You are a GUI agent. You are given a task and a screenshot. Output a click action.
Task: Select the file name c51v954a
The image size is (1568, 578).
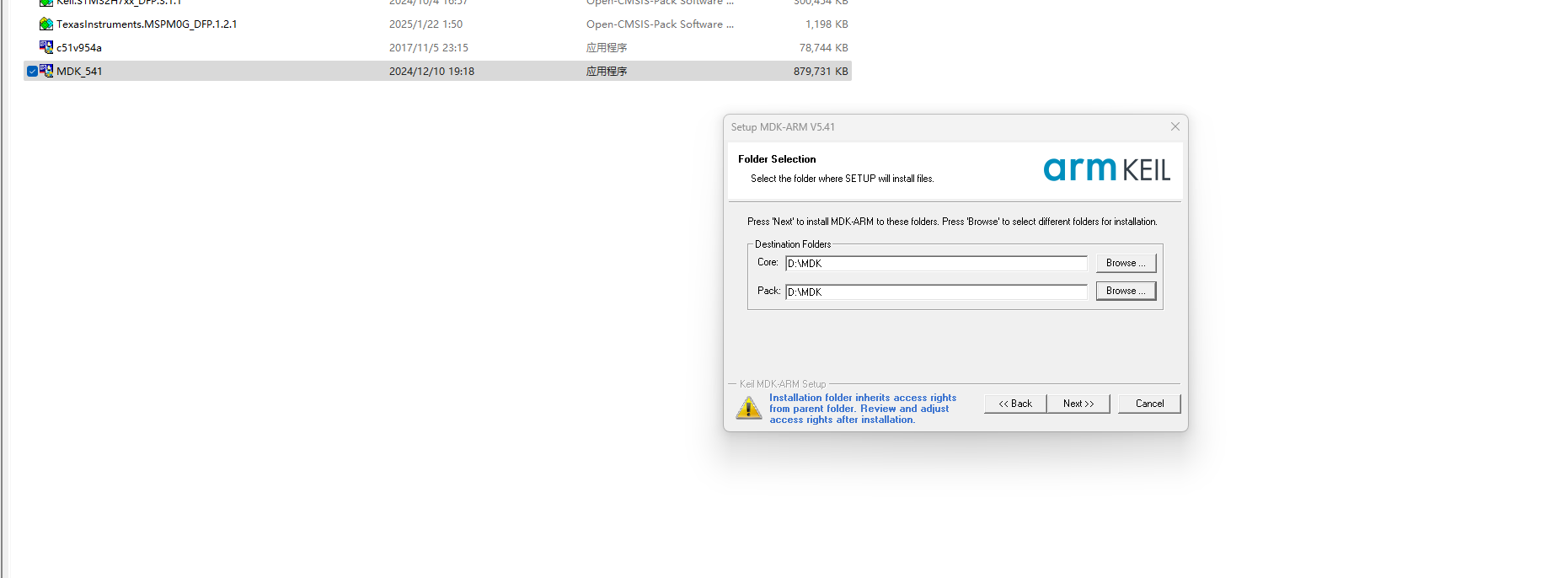79,48
